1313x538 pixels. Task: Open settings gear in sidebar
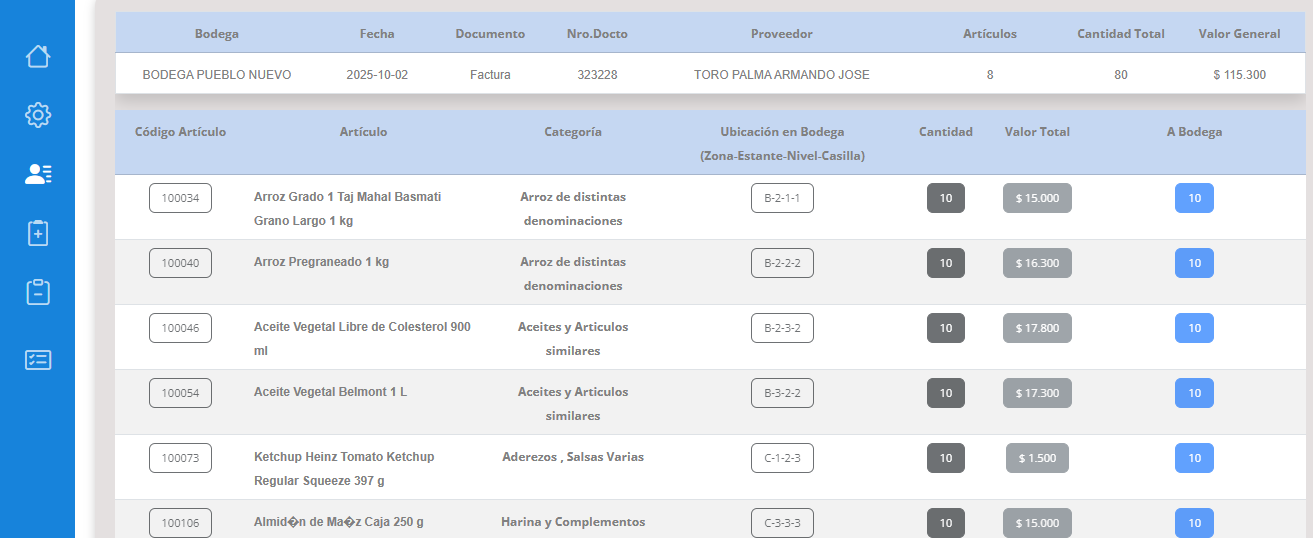37,115
